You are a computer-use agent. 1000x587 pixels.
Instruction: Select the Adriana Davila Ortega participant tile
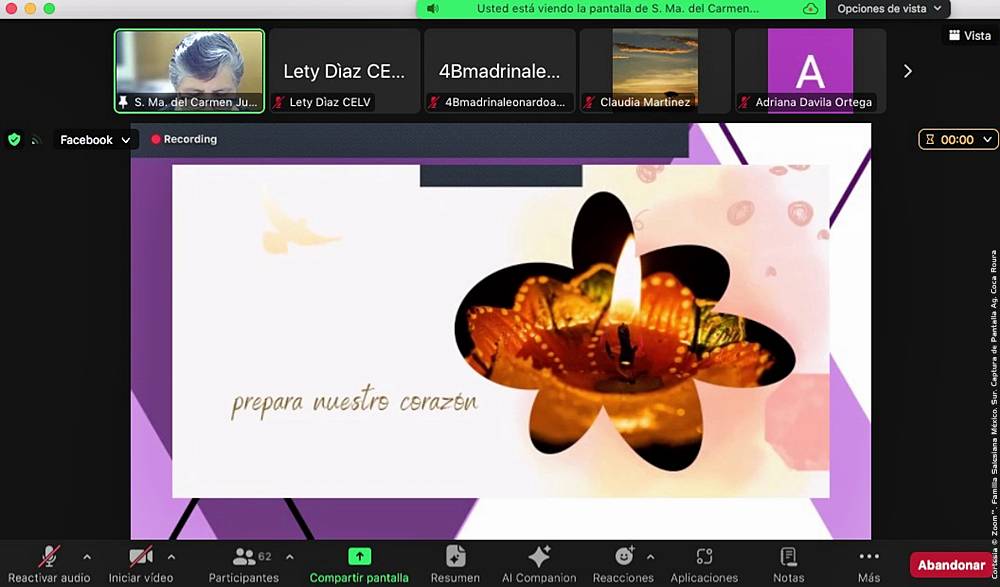[x=810, y=71]
